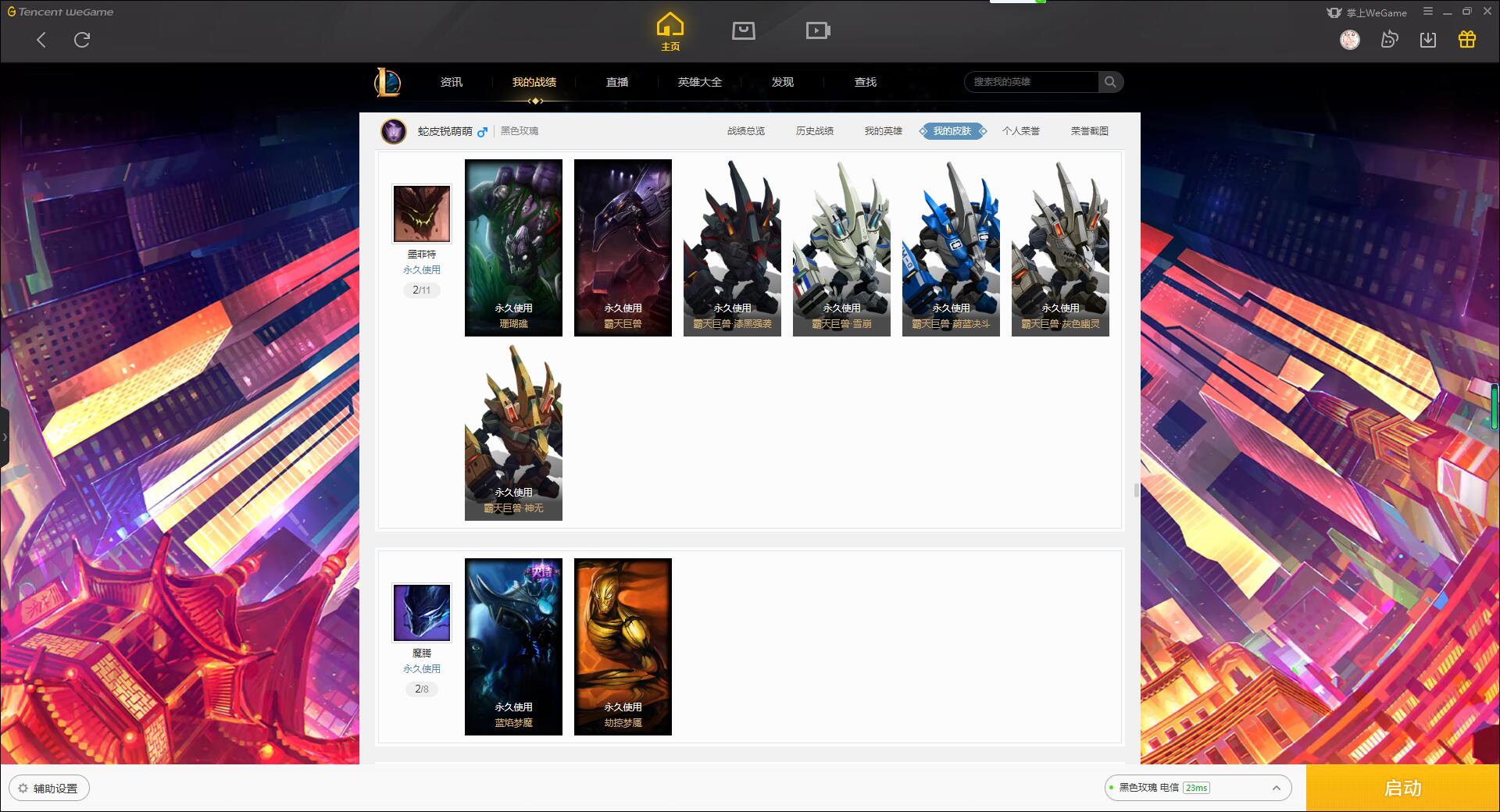The image size is (1500, 812).
Task: Open the 霸天巨兽·蔚蓝决斗 skin card
Action: [951, 248]
